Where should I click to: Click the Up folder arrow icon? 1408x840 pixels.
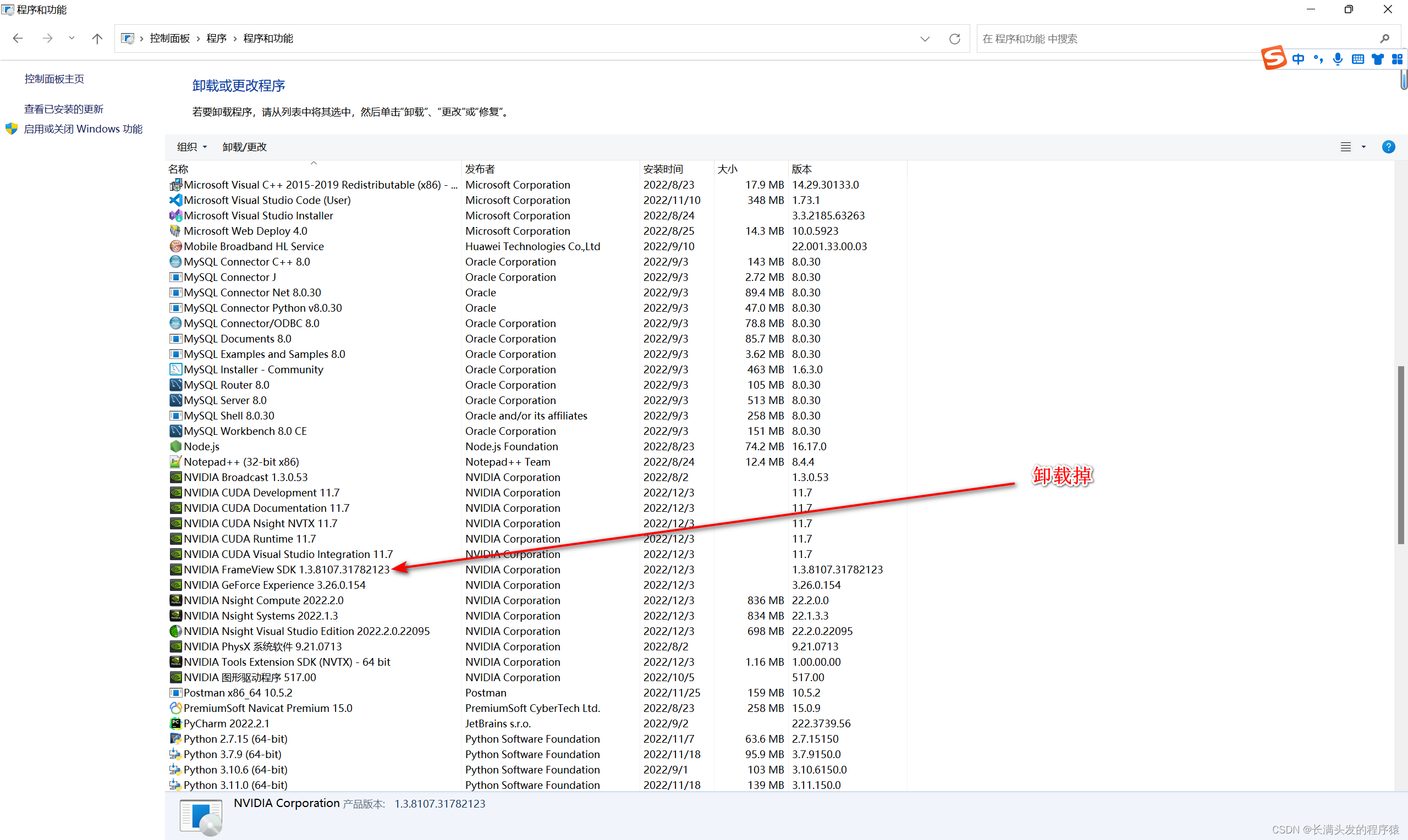[97, 38]
